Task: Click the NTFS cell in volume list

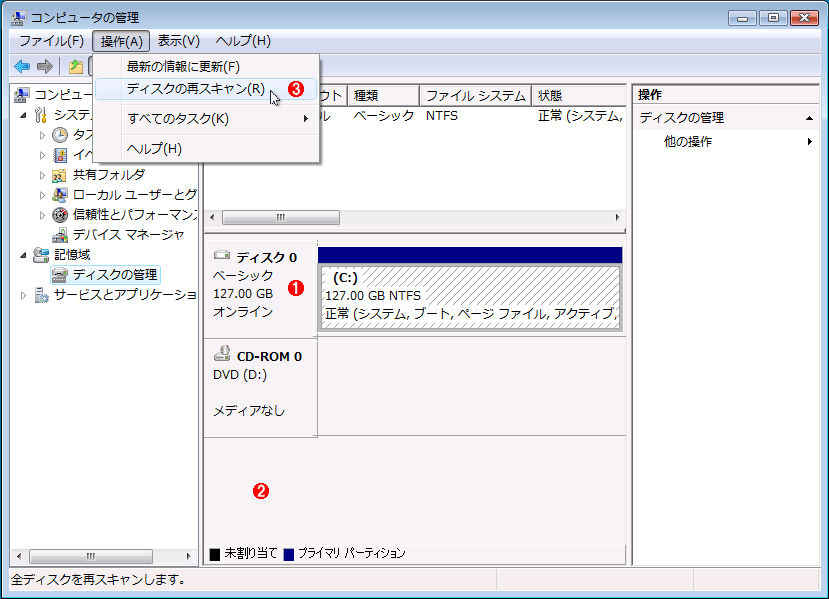Action: [x=441, y=116]
